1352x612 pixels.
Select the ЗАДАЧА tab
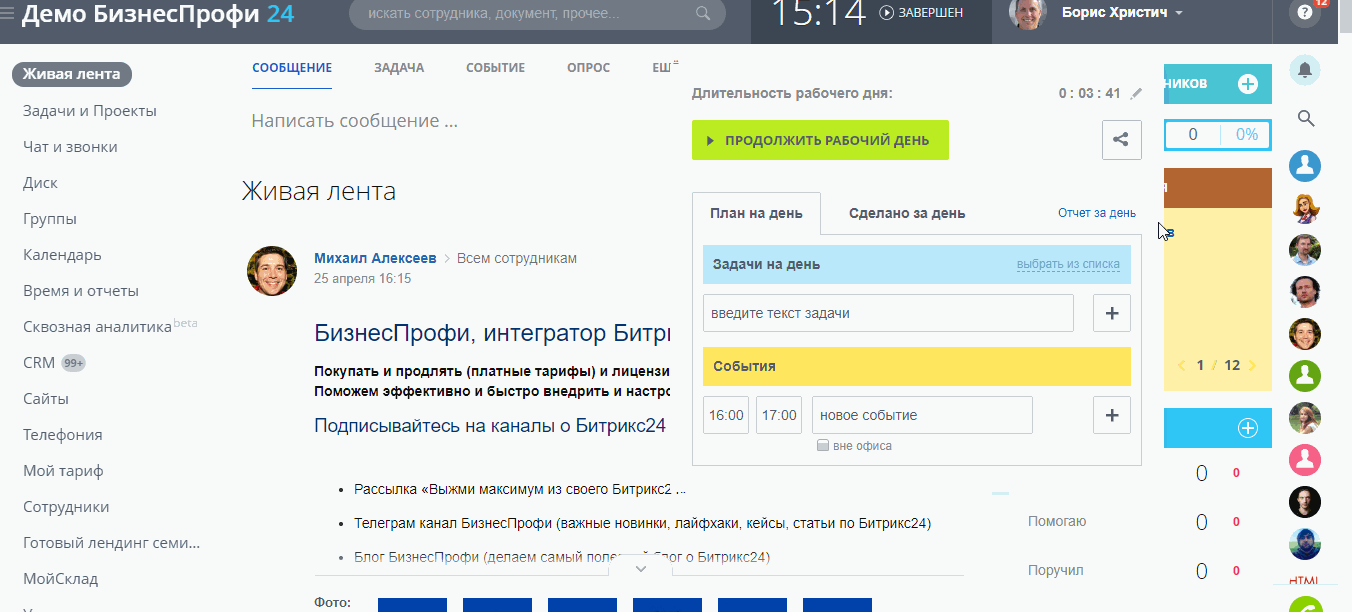(x=399, y=68)
